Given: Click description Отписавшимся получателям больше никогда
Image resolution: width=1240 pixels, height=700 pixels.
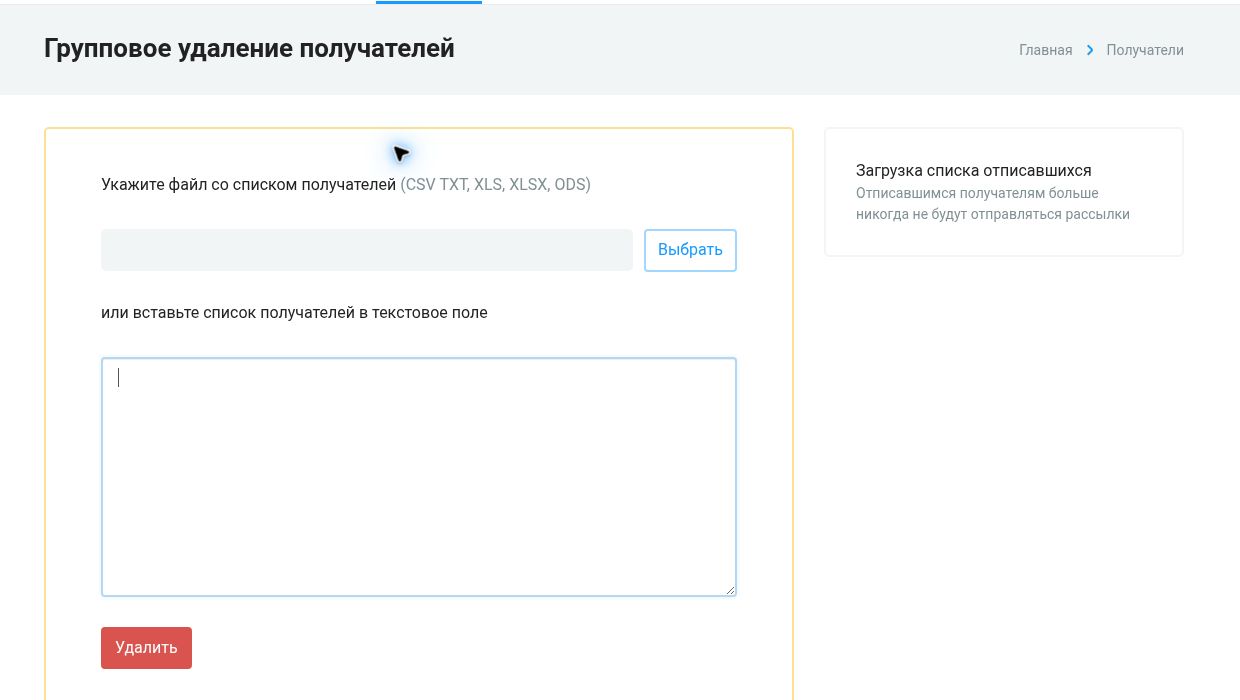Looking at the screenshot, I should (x=993, y=203).
